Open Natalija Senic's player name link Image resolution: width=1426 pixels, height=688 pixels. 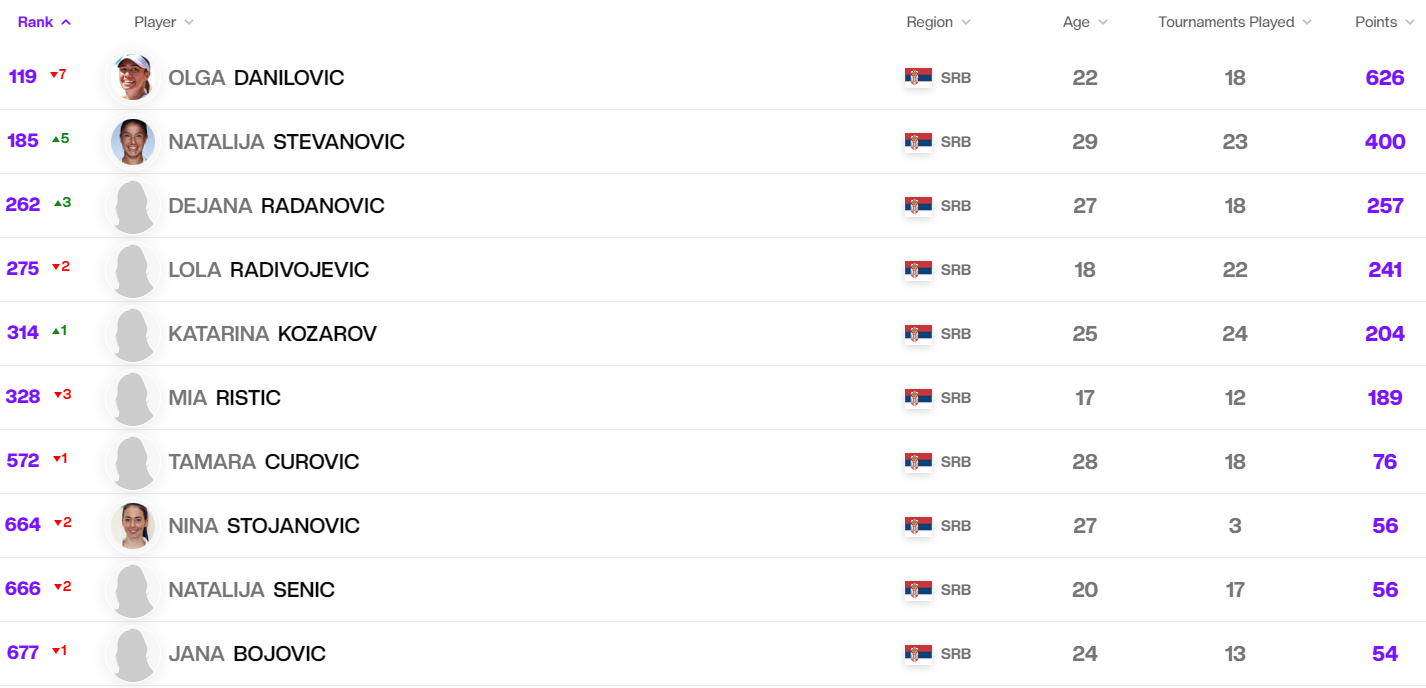251,590
